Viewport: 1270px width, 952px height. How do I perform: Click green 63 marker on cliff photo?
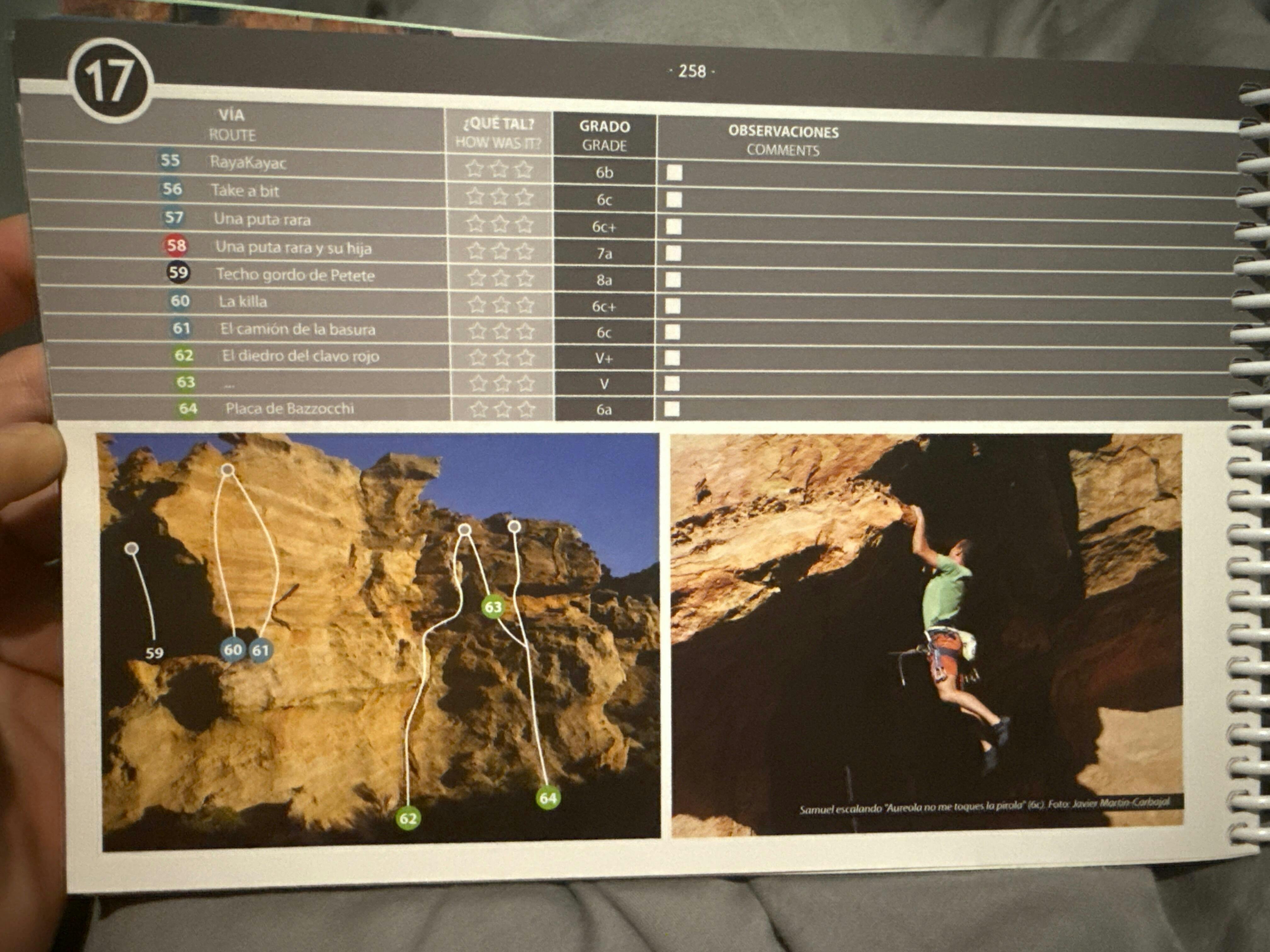tap(493, 607)
